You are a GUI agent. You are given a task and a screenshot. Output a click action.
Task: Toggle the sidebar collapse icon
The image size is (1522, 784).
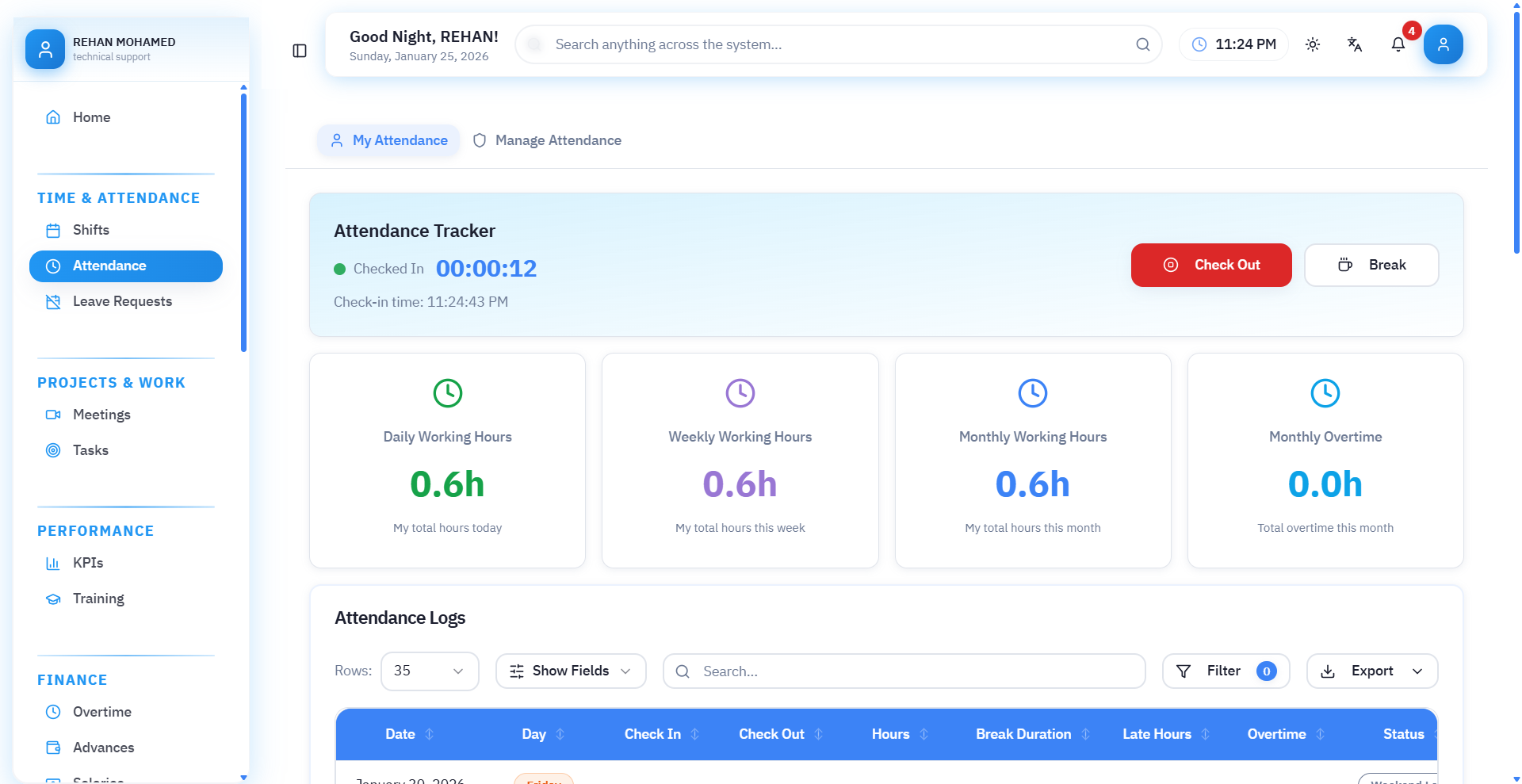[300, 51]
